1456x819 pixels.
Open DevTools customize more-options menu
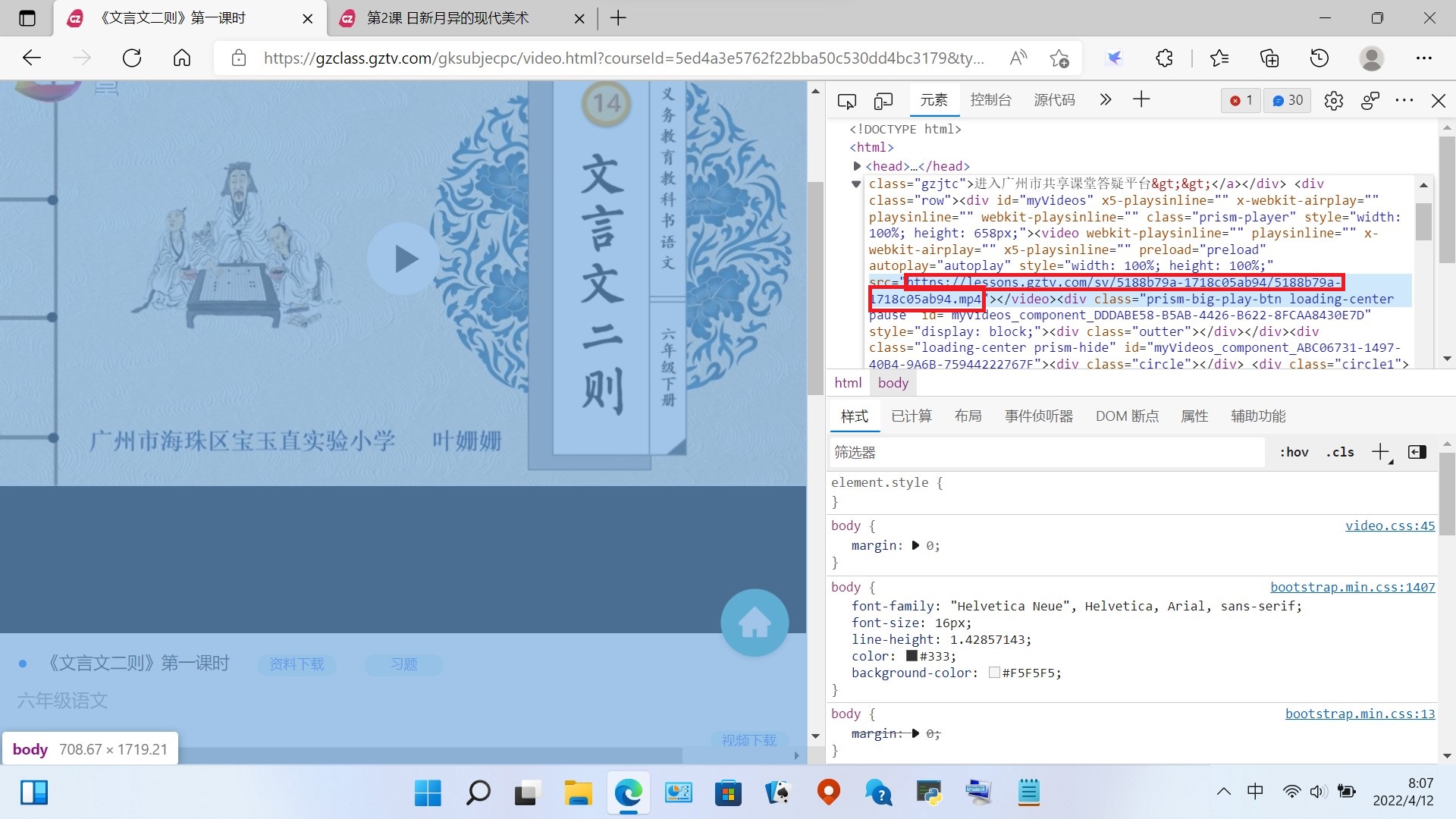(x=1404, y=100)
